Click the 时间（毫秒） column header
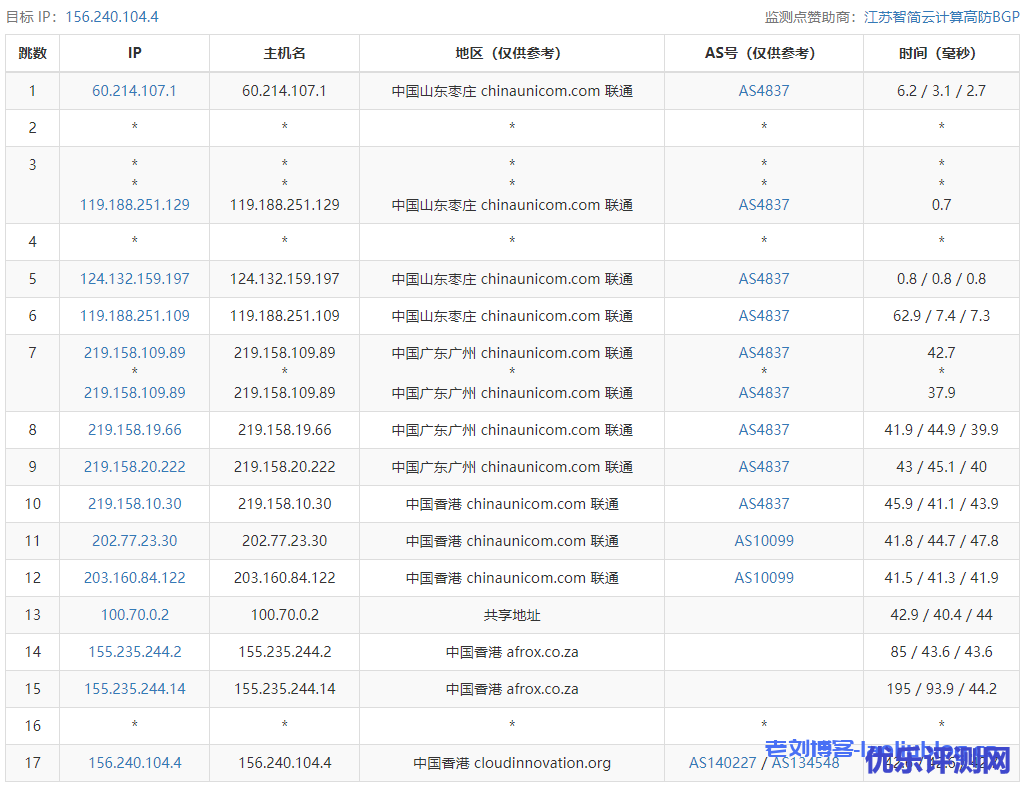Viewport: 1024px width, 787px height. (941, 54)
